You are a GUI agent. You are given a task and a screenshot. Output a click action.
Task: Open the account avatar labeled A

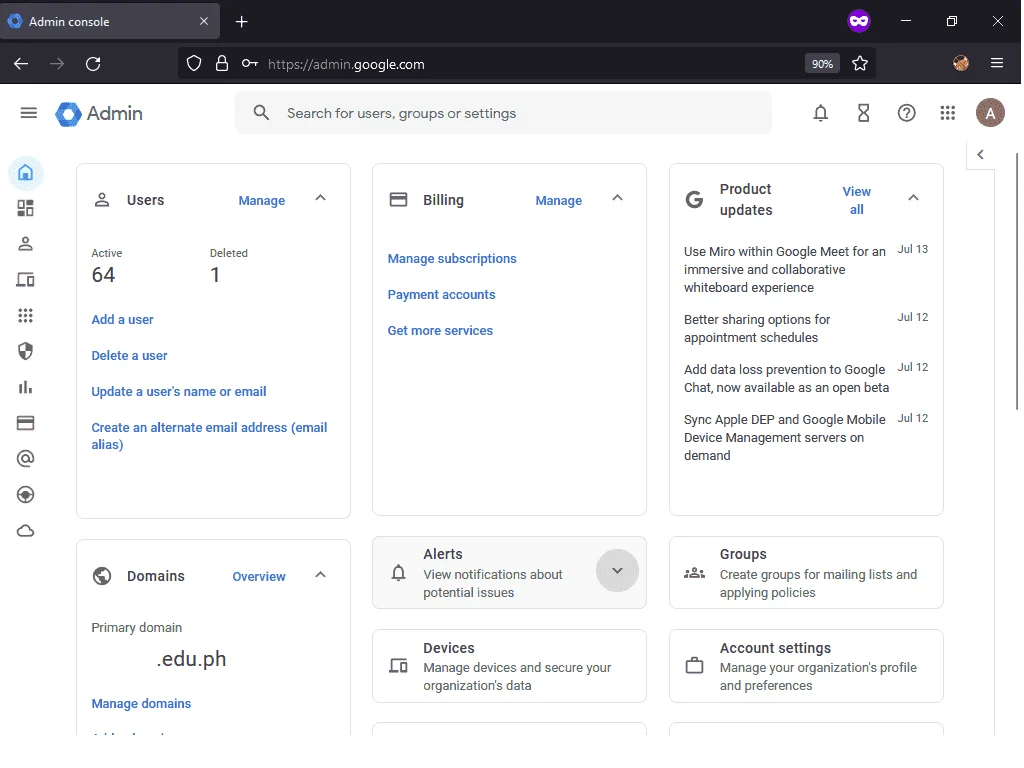pos(989,113)
